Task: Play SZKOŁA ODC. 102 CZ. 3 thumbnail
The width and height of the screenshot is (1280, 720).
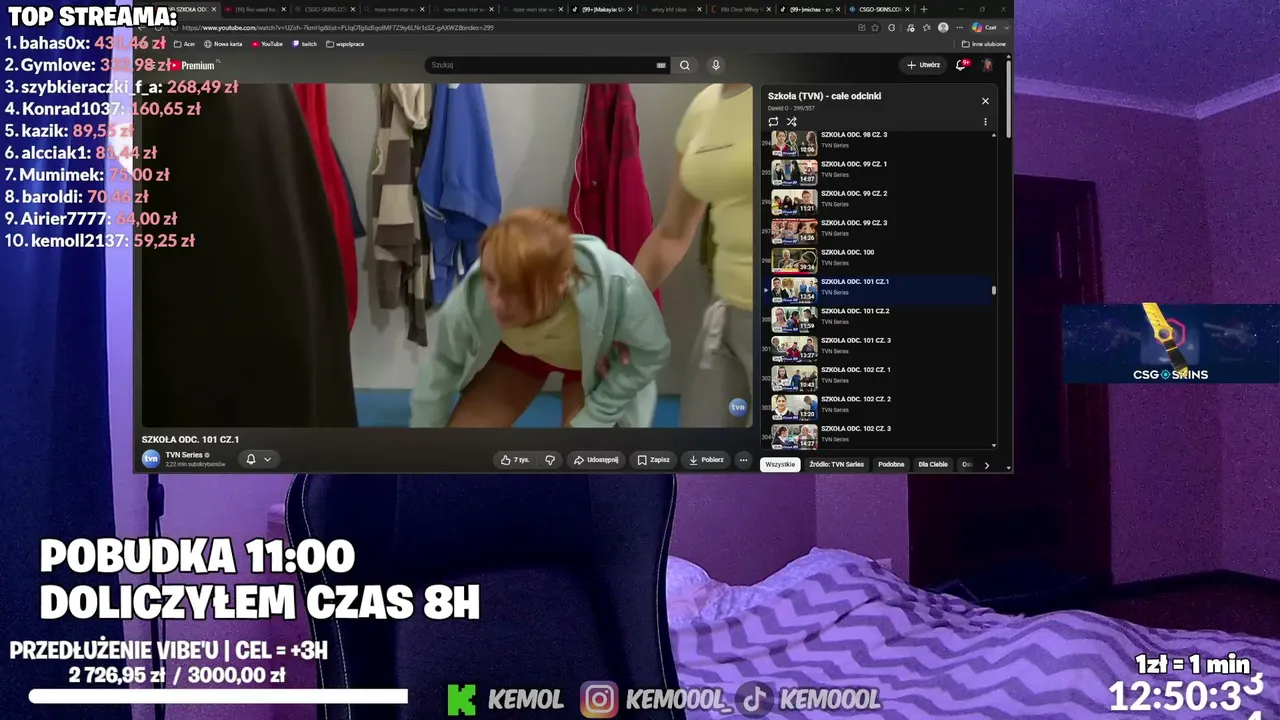Action: click(794, 437)
